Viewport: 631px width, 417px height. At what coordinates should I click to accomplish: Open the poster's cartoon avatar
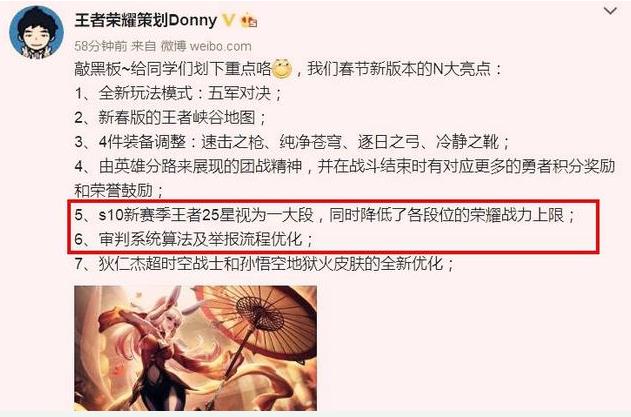click(x=36, y=33)
